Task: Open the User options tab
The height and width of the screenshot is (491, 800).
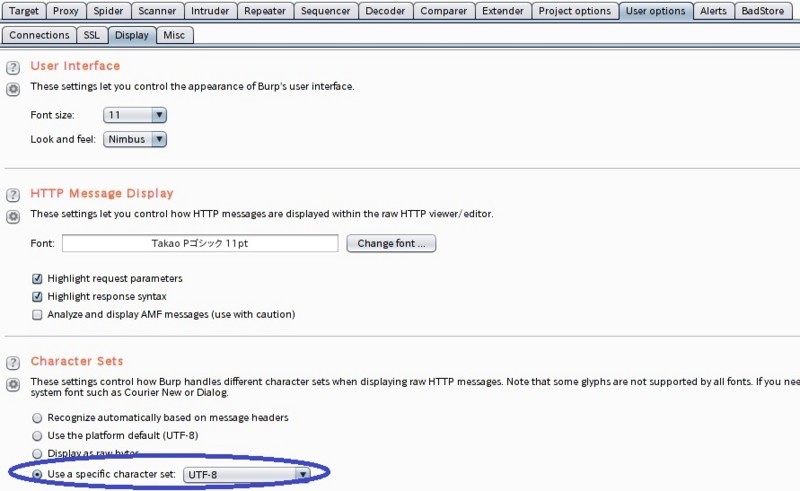Action: coord(656,11)
